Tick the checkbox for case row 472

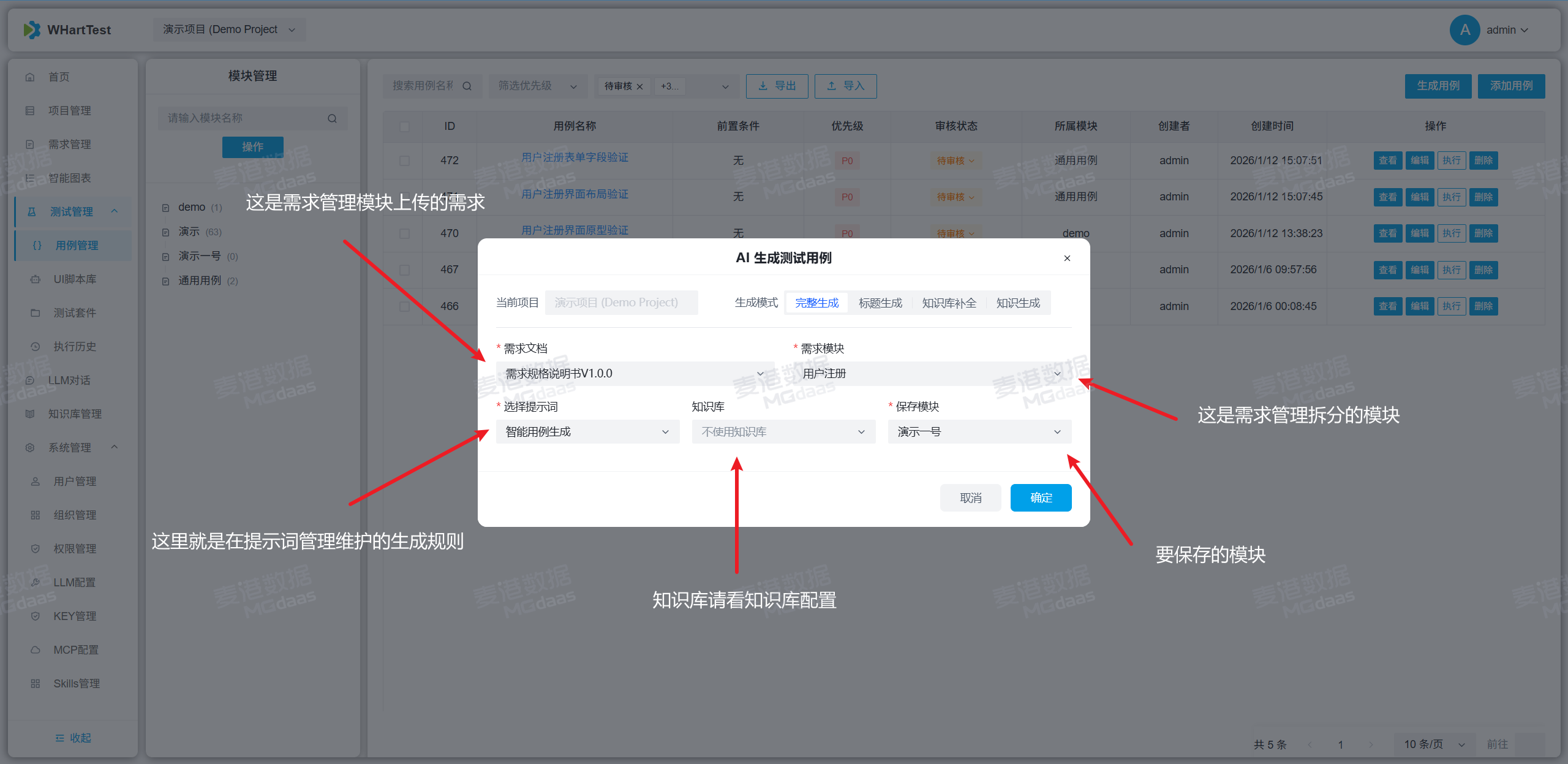click(404, 161)
